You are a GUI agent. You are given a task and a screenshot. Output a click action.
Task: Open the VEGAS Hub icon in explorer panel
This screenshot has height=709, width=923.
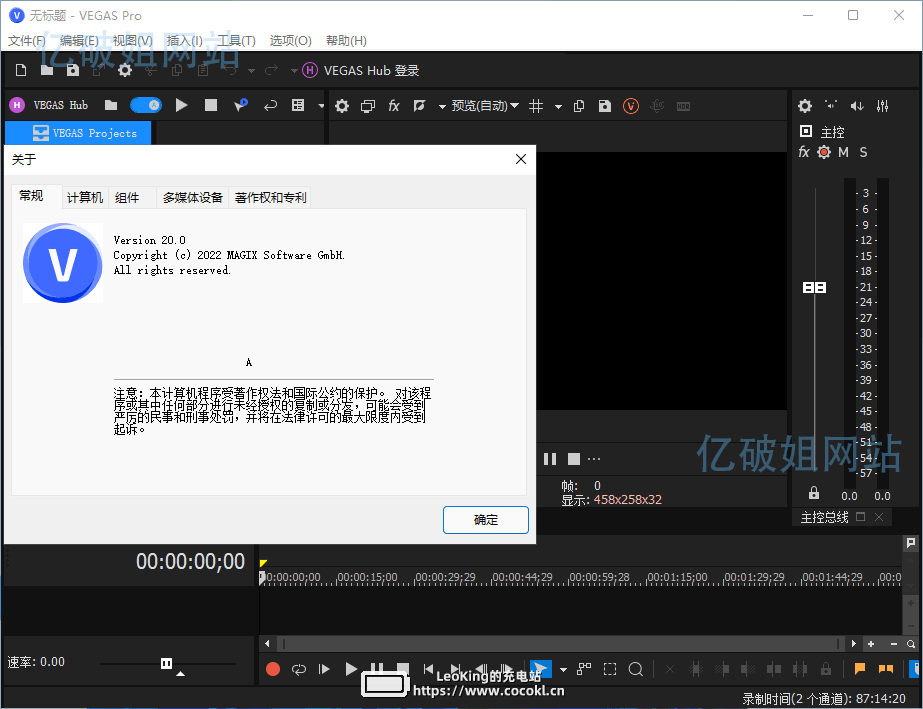tap(17, 105)
